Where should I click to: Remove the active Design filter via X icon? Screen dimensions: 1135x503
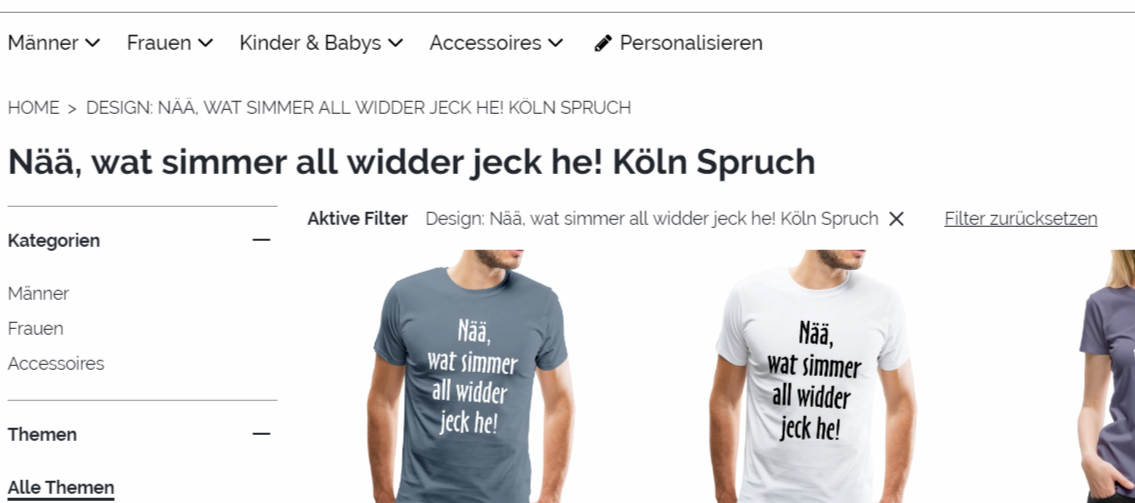coord(896,219)
